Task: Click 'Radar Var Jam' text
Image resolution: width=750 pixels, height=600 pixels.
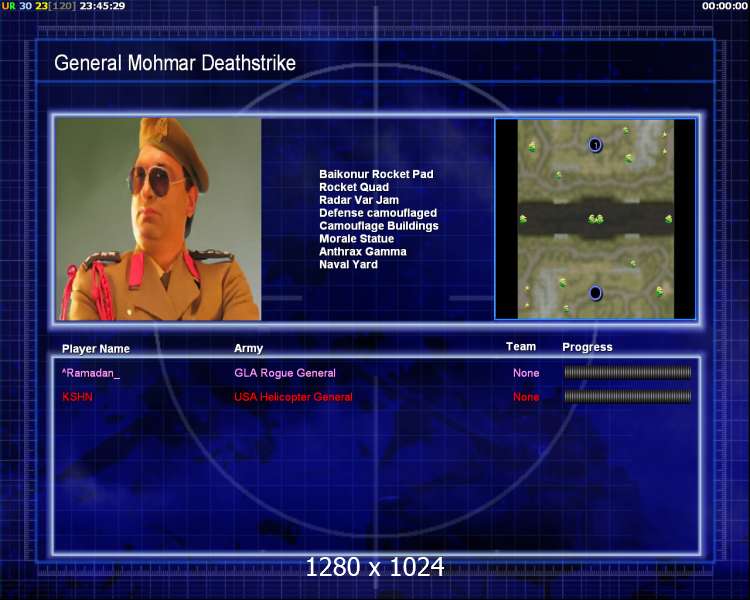Action: point(359,200)
